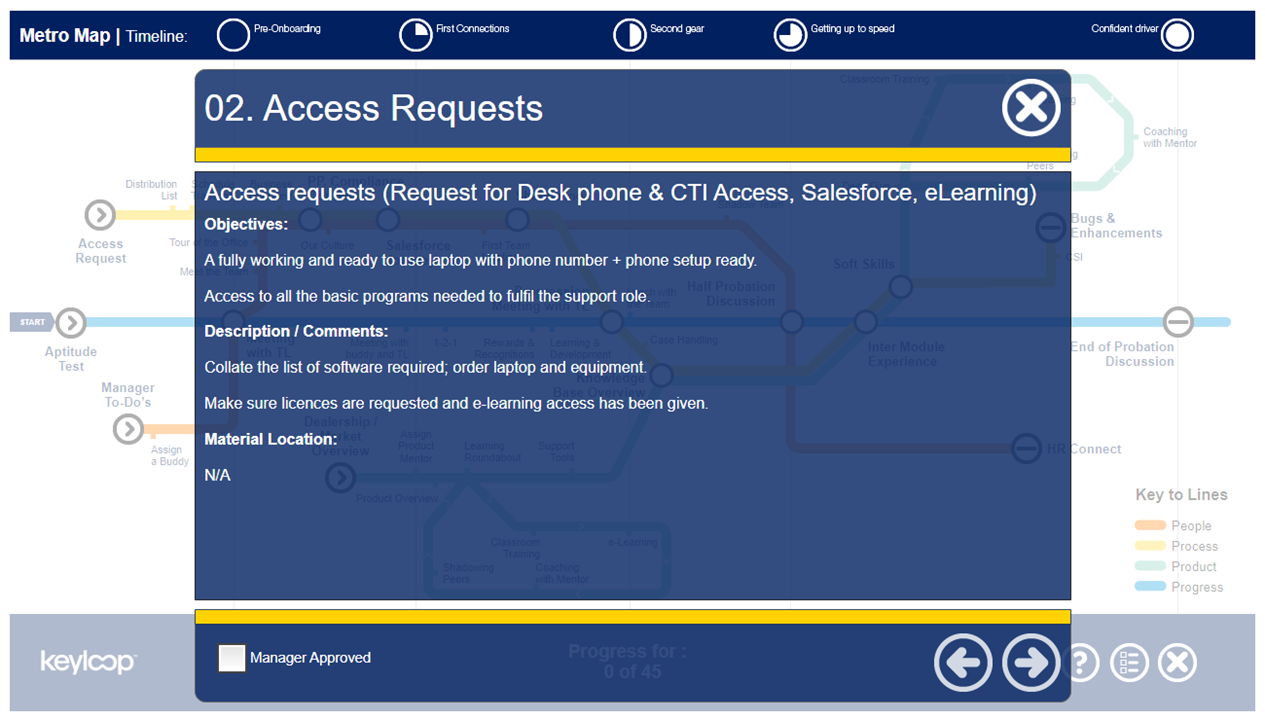Viewport: 1265px width, 720px height.
Task: Click the Soft Skills station node
Action: coord(901,288)
